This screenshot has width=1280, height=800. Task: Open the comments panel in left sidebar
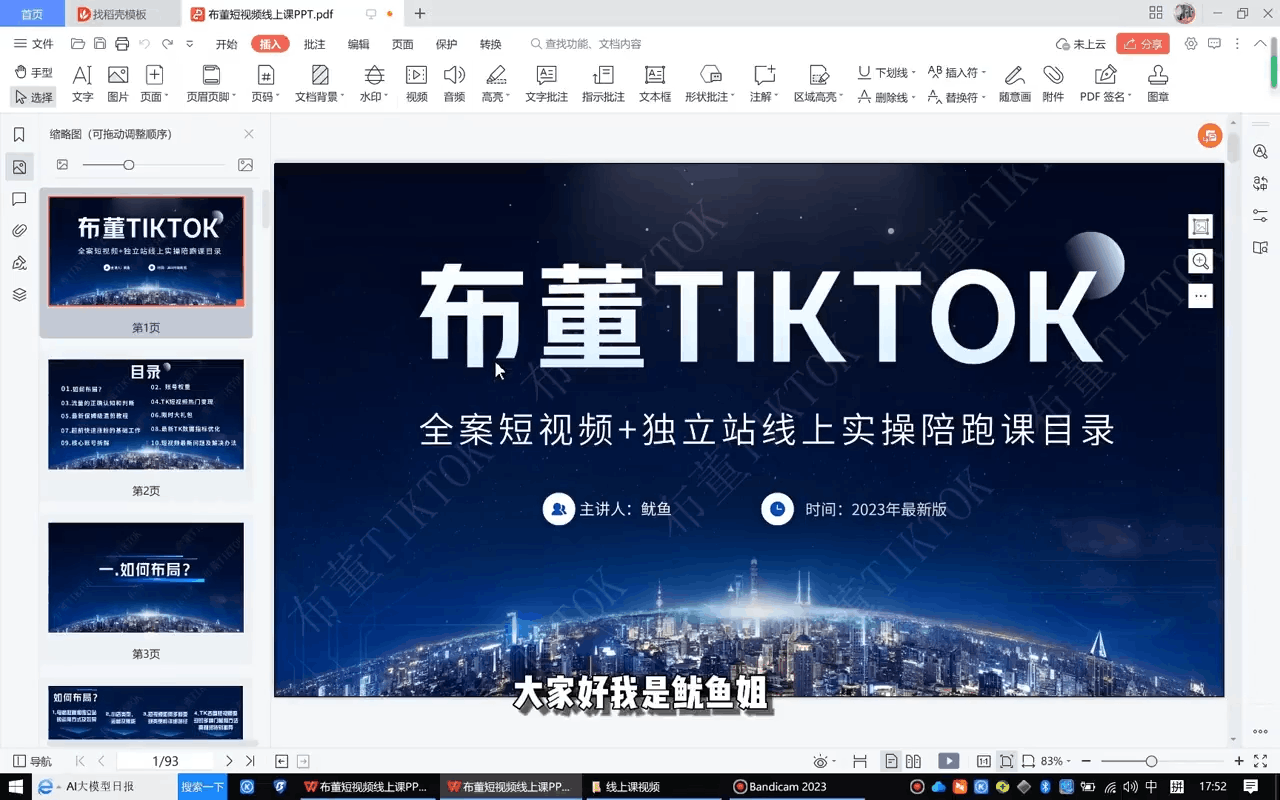pos(19,199)
